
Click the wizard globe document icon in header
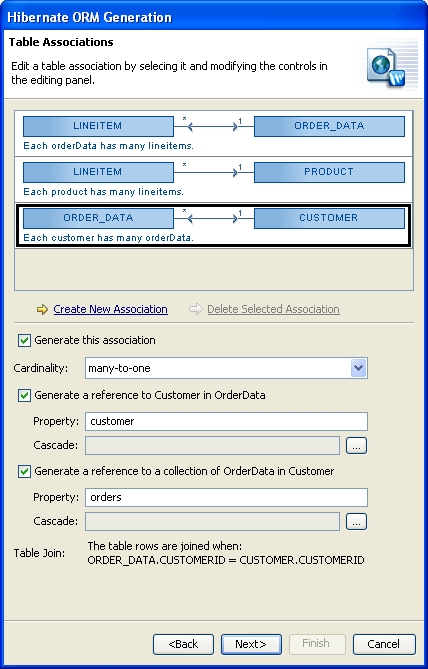pos(386,67)
